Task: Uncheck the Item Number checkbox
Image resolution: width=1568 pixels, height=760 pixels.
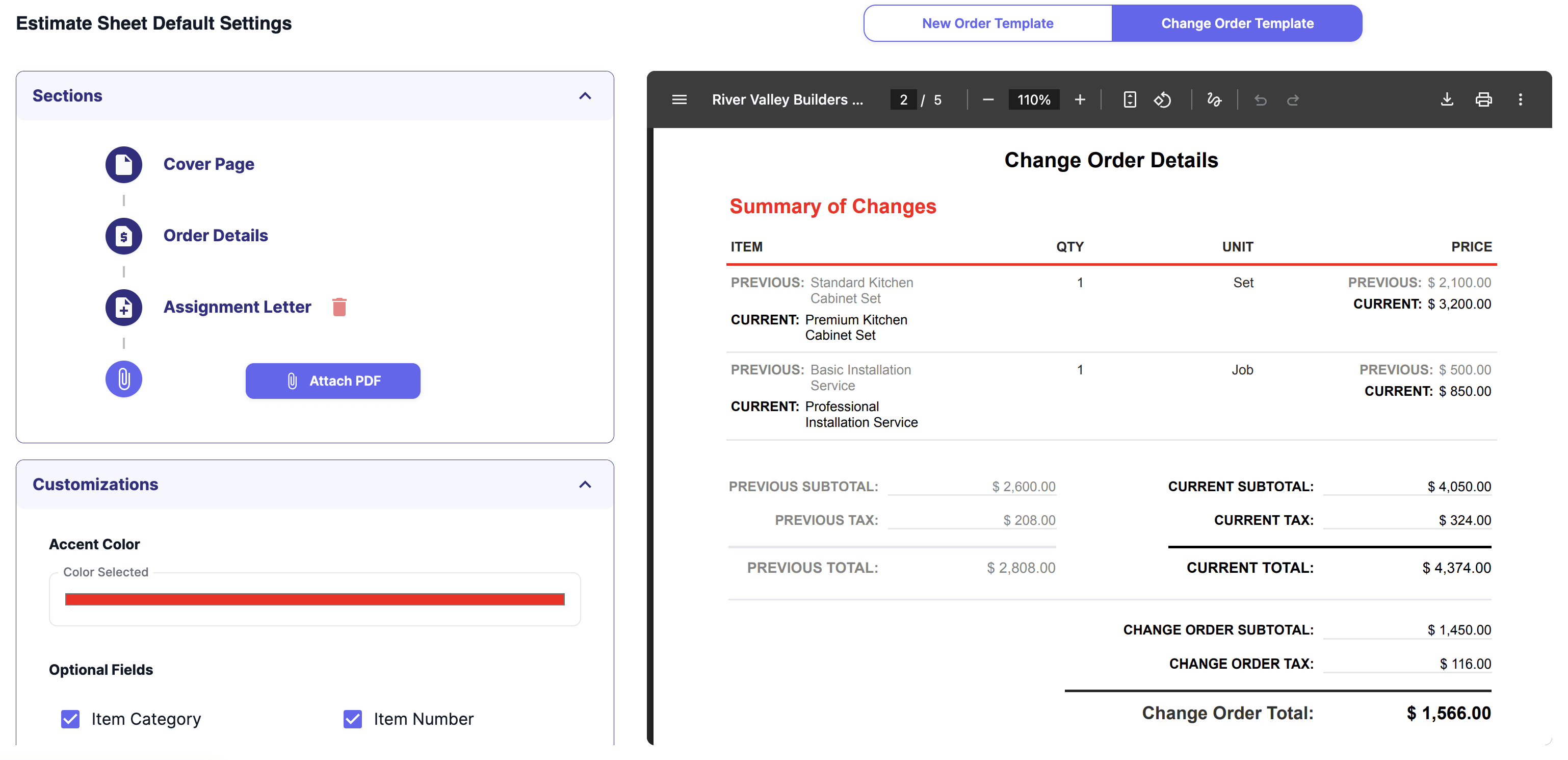Action: click(352, 719)
